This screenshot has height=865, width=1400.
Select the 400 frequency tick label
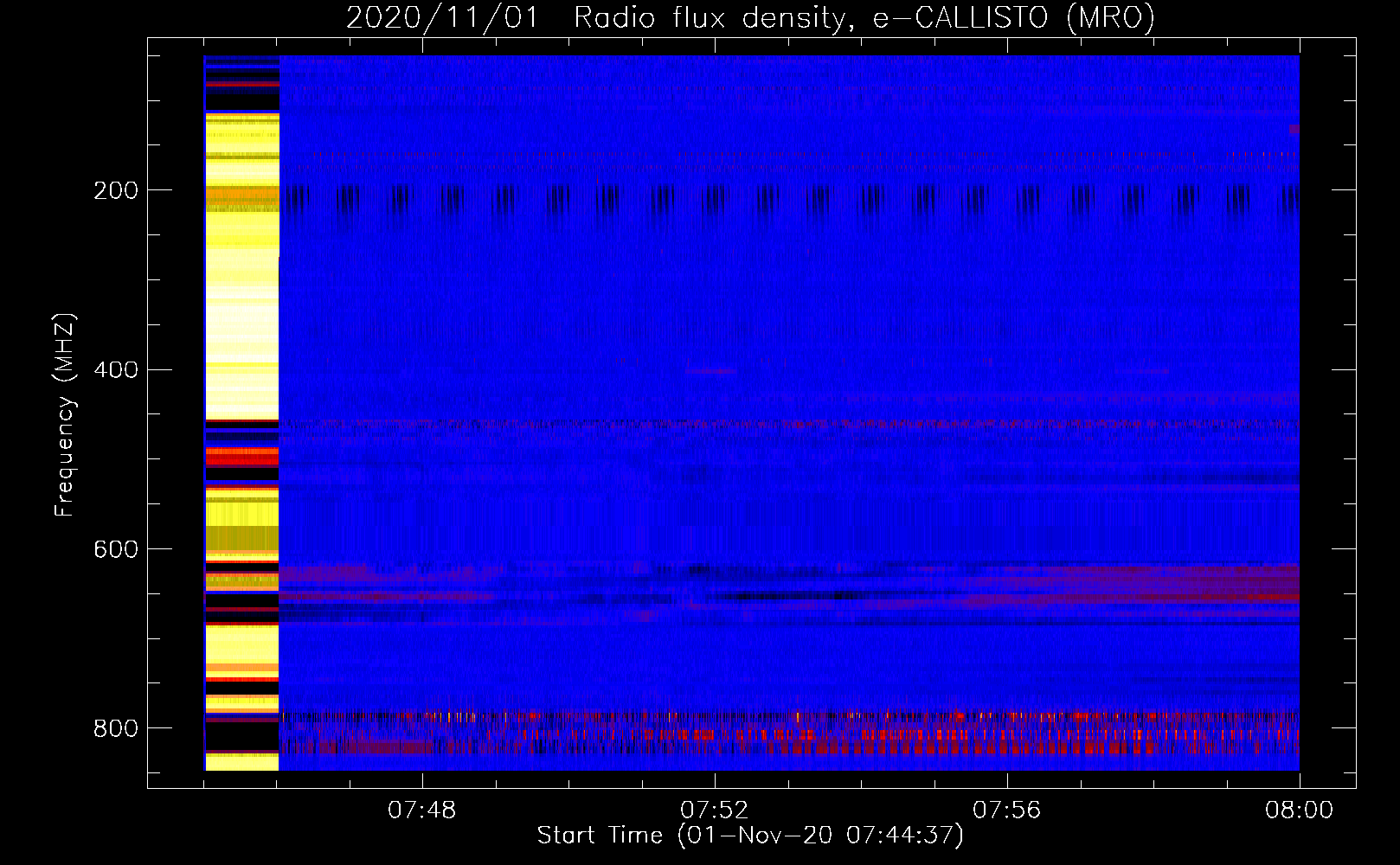[116, 370]
